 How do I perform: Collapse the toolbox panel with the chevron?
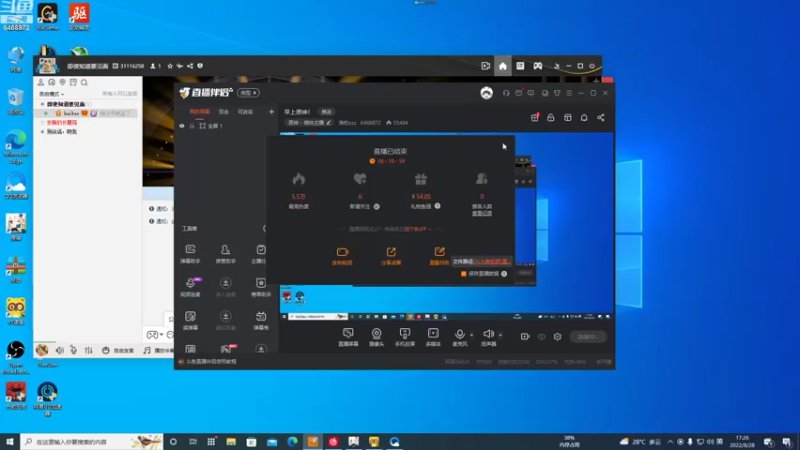264,229
